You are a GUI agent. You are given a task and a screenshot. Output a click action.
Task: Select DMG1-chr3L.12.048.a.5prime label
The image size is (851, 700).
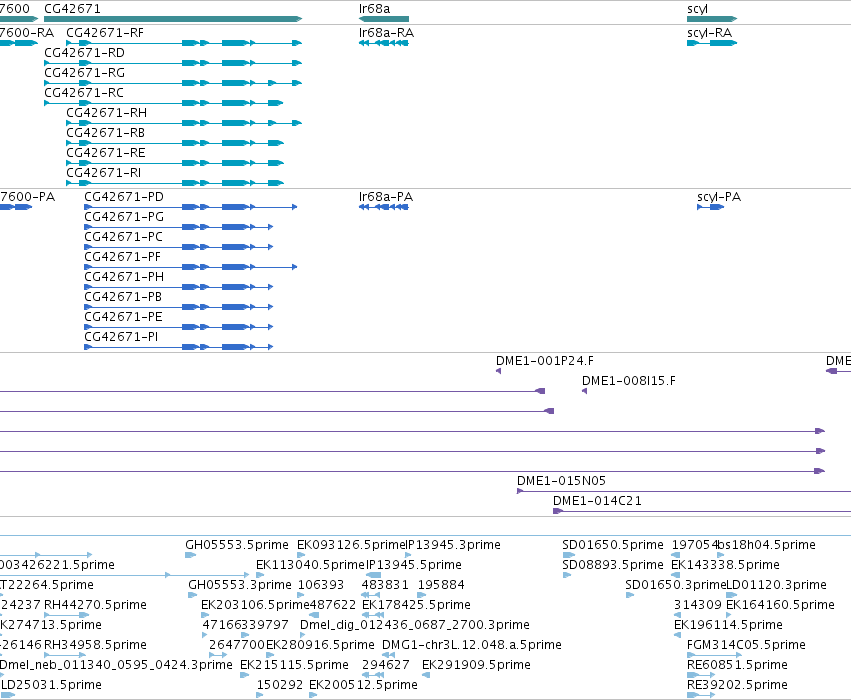tap(472, 645)
